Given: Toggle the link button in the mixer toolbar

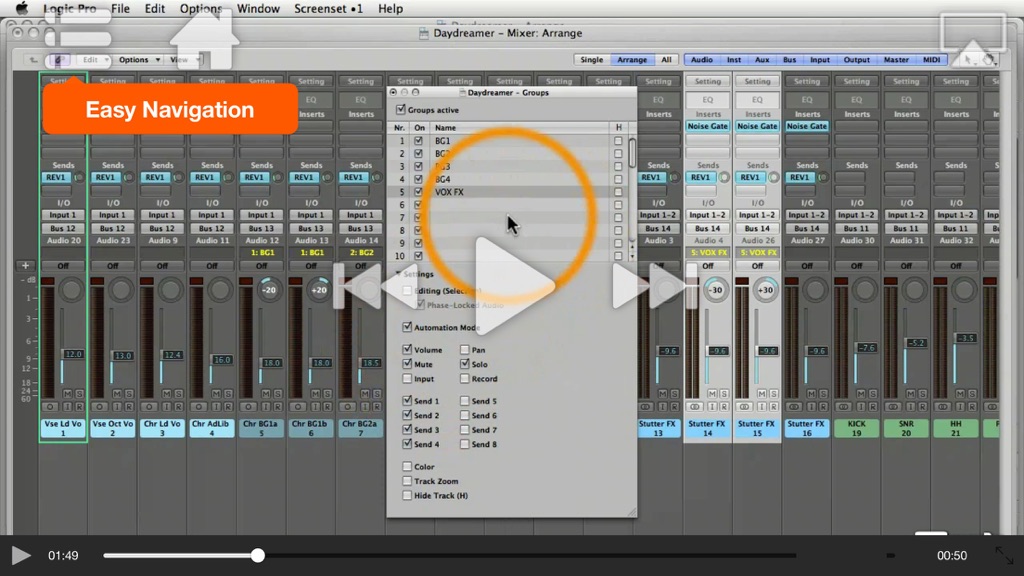Looking at the screenshot, I should [x=58, y=59].
